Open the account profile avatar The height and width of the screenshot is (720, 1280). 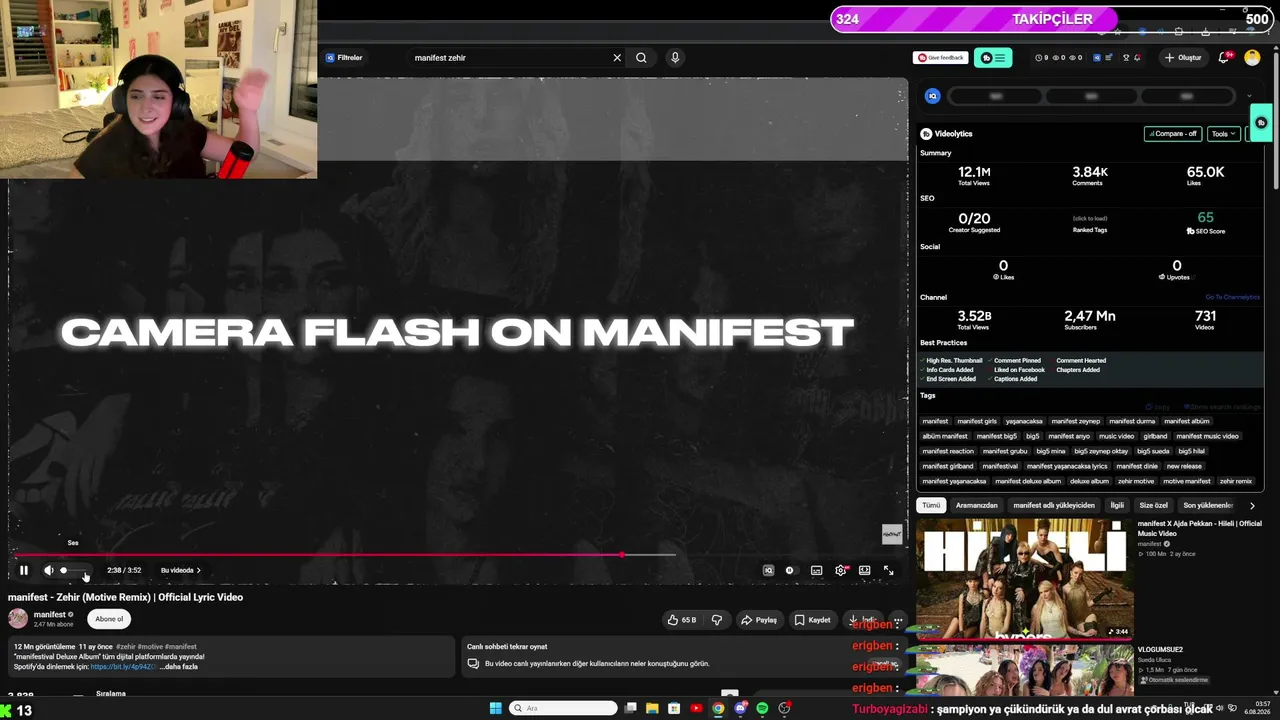[1252, 58]
